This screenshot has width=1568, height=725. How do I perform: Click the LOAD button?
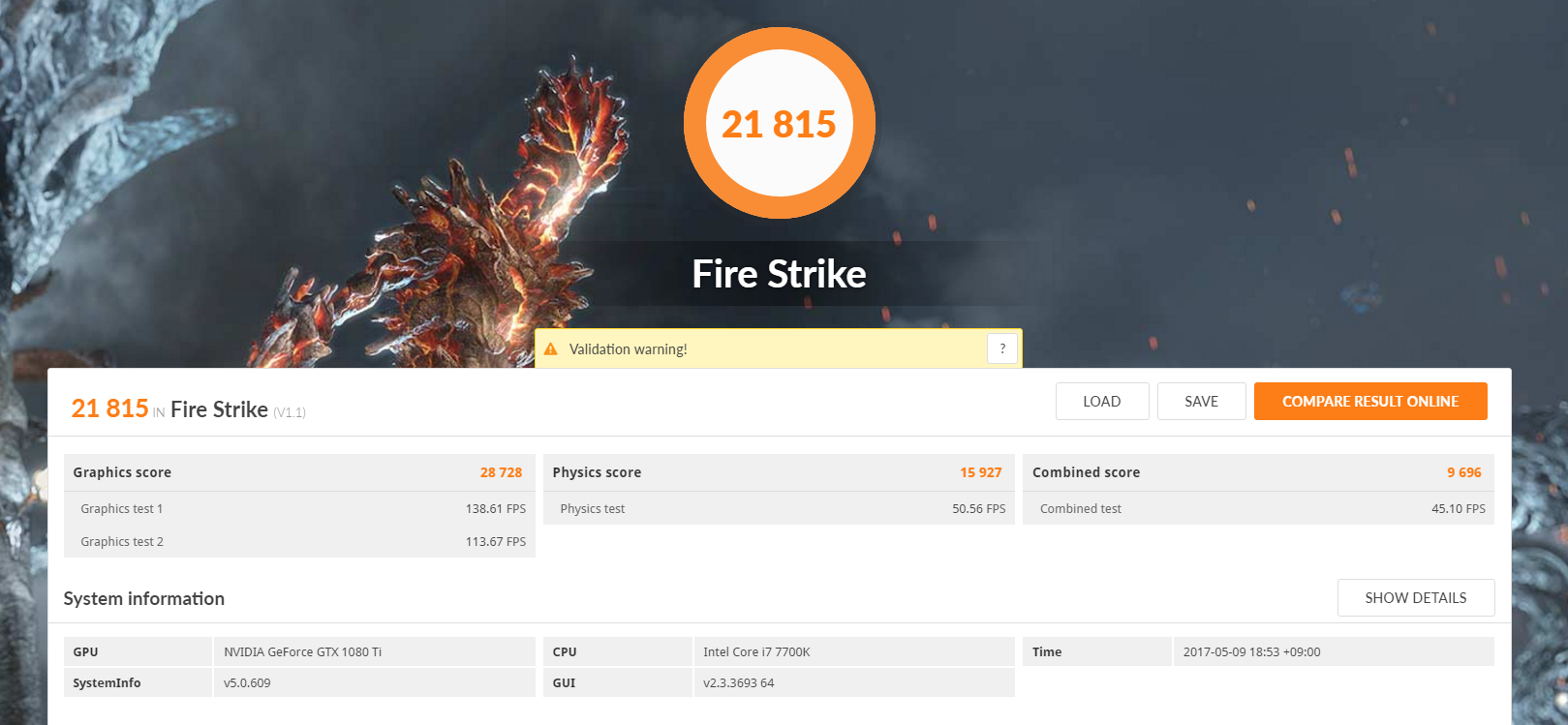pos(1102,402)
